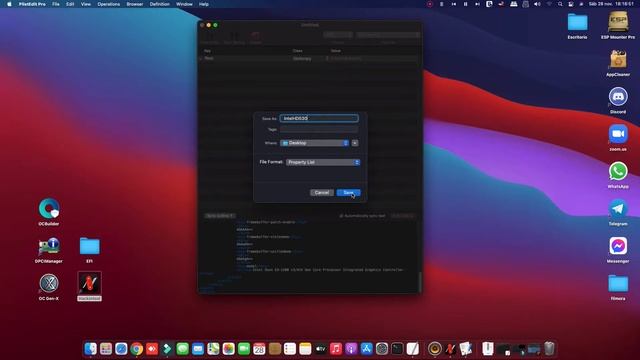Open Finder from the dock
The width and height of the screenshot is (640, 360).
coord(91,349)
